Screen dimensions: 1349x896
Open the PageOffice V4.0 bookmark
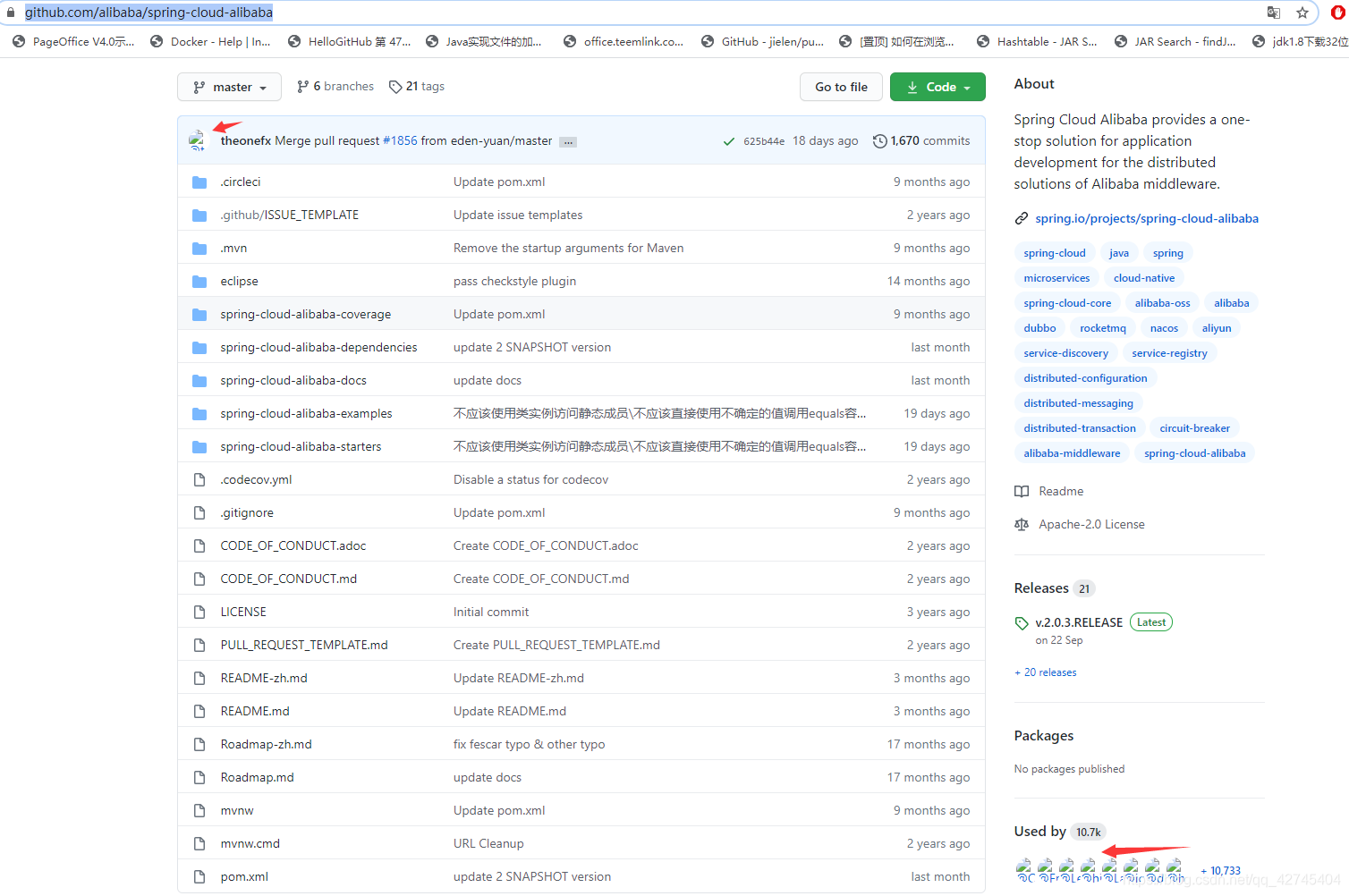coord(73,41)
